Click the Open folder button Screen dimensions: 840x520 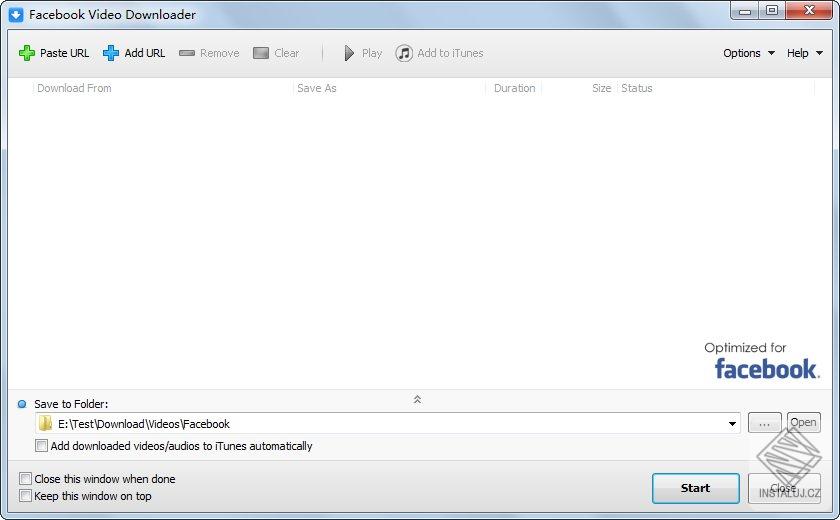[804, 423]
